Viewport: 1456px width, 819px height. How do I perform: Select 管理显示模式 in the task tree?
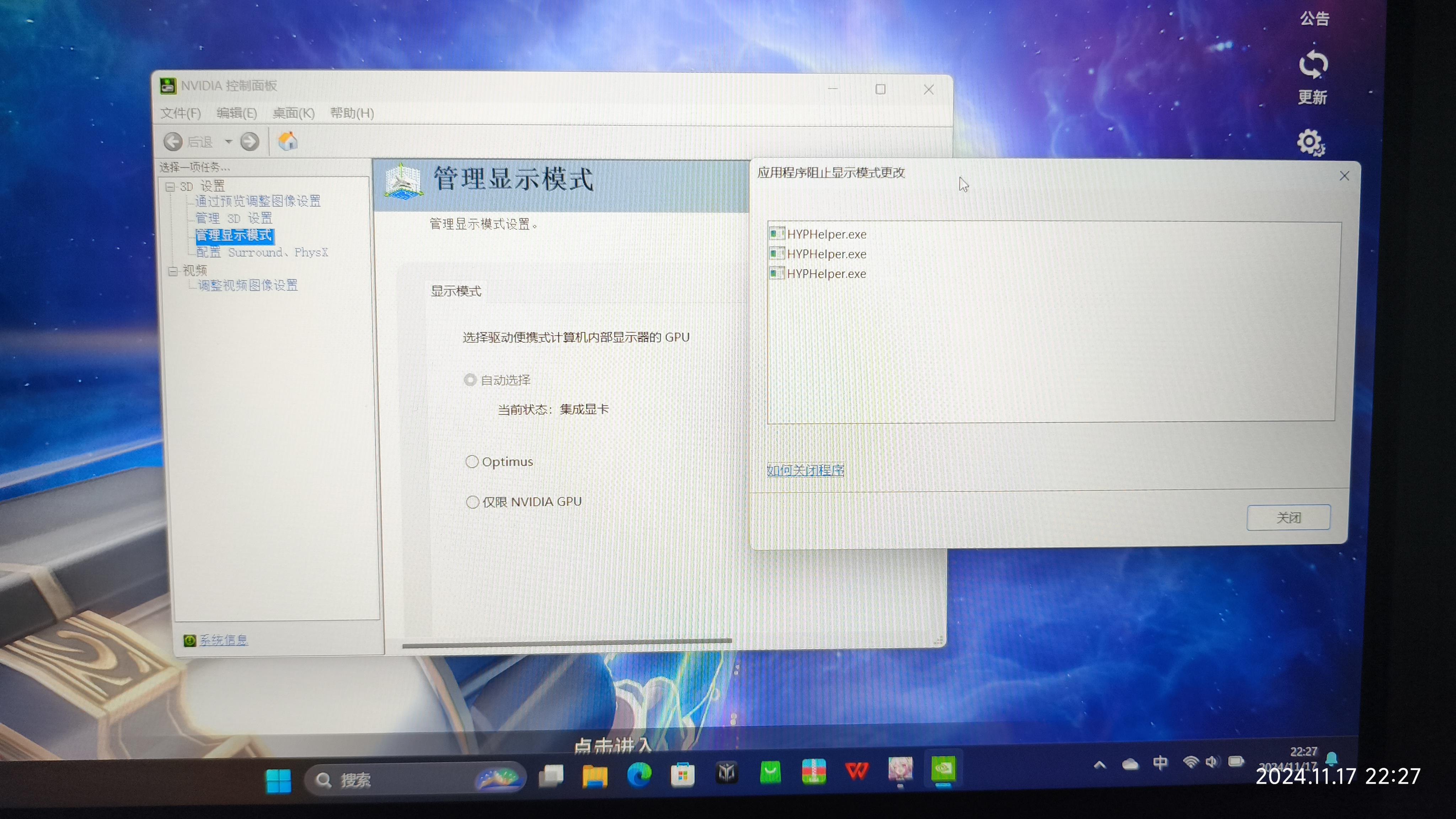point(234,235)
